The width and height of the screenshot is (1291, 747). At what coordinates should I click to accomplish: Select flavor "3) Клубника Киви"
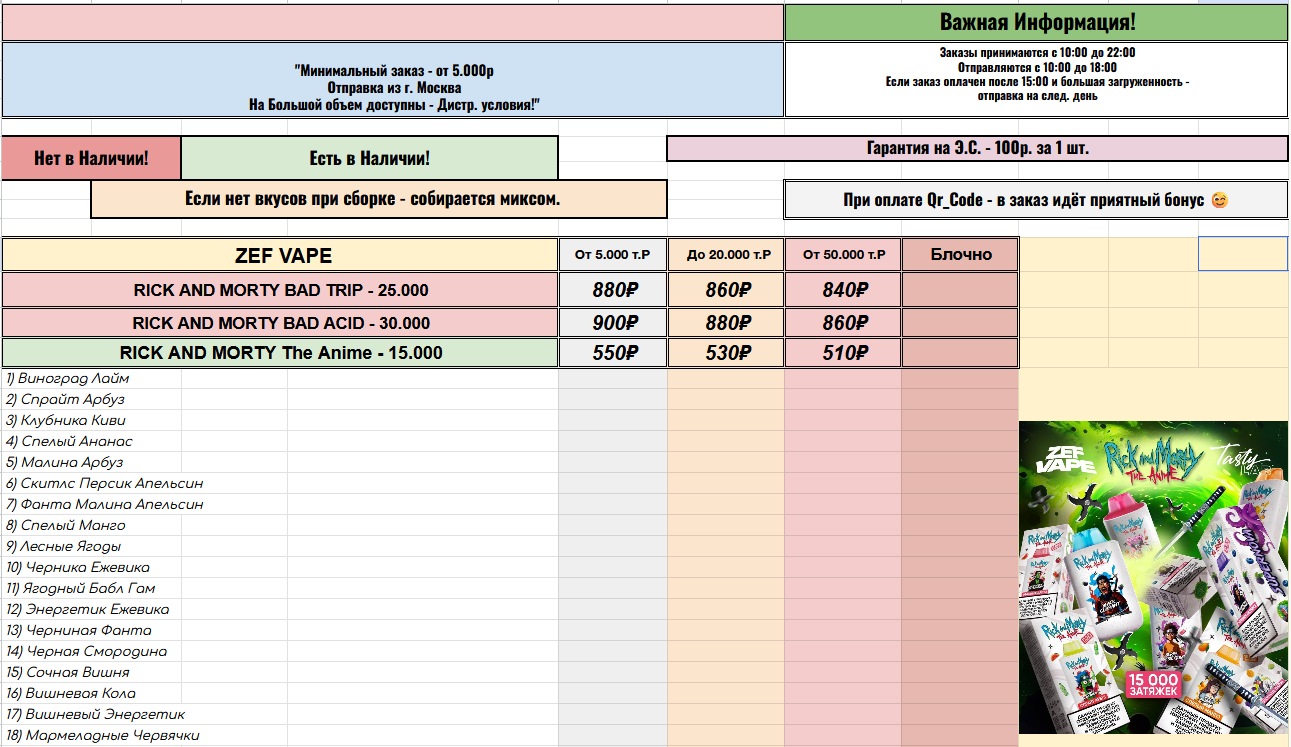[x=66, y=421]
